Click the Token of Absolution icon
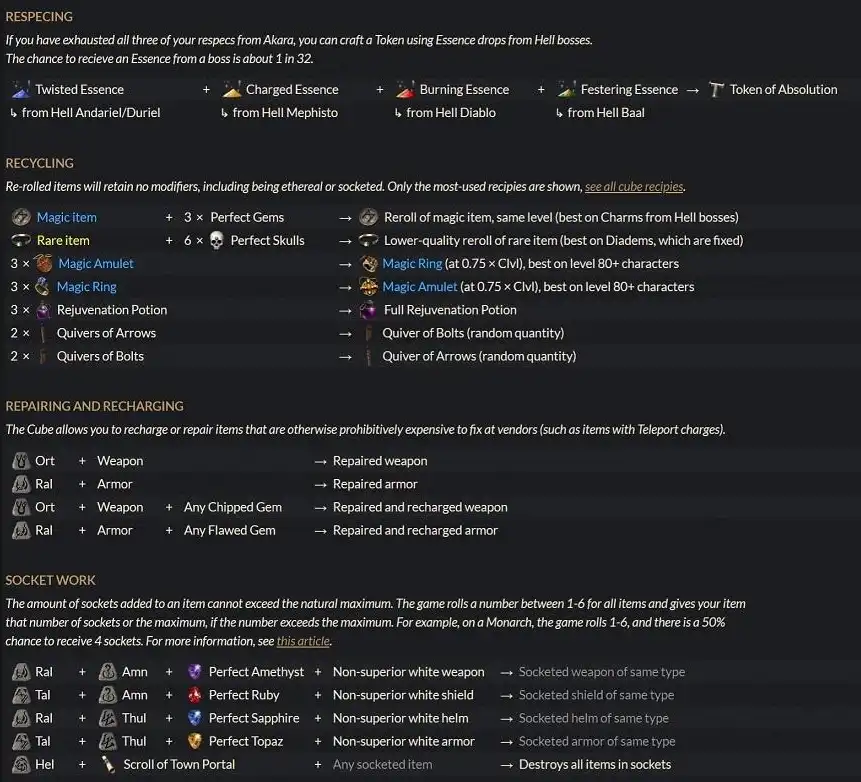This screenshot has width=861, height=782. (x=716, y=89)
